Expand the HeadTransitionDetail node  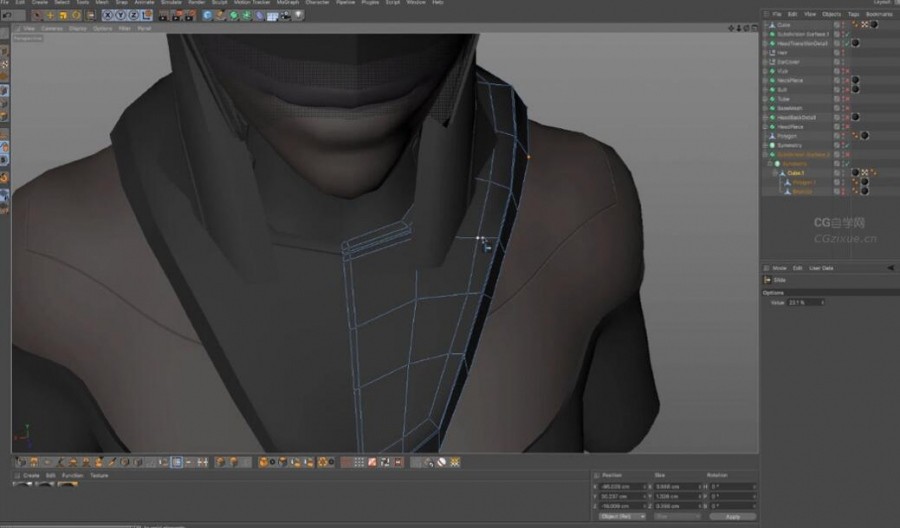[765, 43]
